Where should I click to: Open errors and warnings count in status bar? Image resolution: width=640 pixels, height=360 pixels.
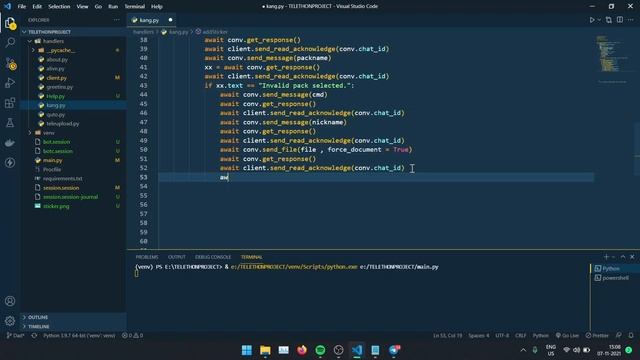[133, 336]
